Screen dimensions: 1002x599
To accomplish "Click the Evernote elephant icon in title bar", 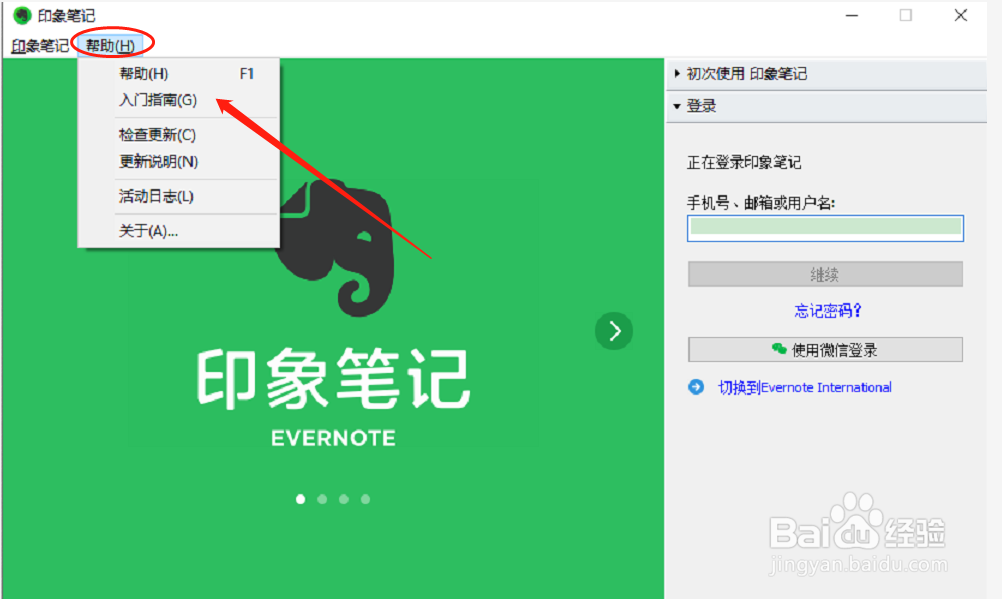I will pyautogui.click(x=22, y=15).
